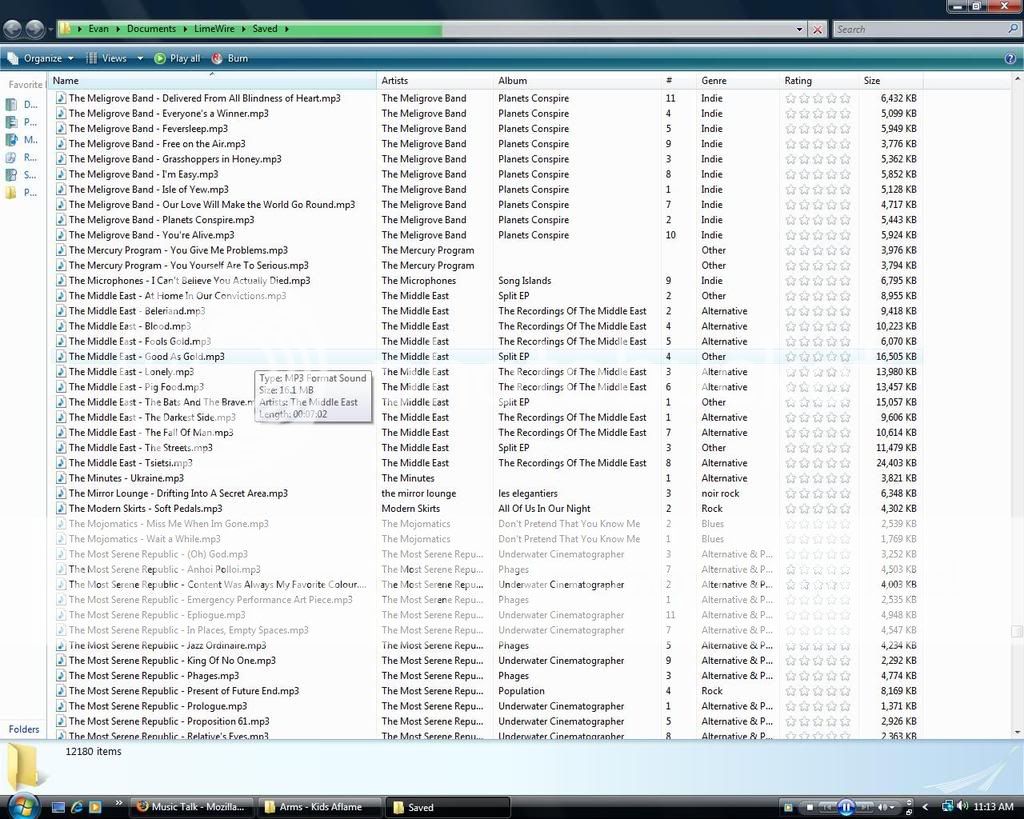Viewport: 1024px width, 819px height.
Task: Set rating stars for Feversleep.mp3
Action: click(818, 129)
